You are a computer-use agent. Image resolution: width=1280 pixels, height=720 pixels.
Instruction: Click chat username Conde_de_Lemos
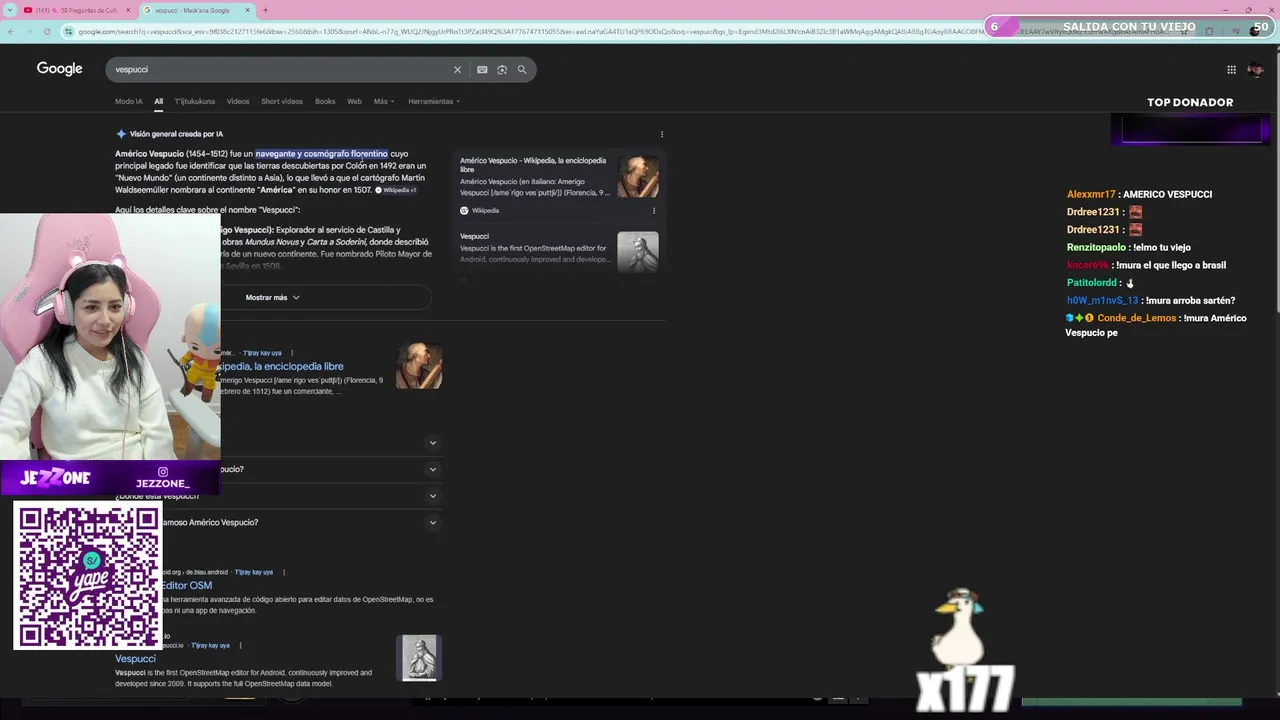point(1137,318)
